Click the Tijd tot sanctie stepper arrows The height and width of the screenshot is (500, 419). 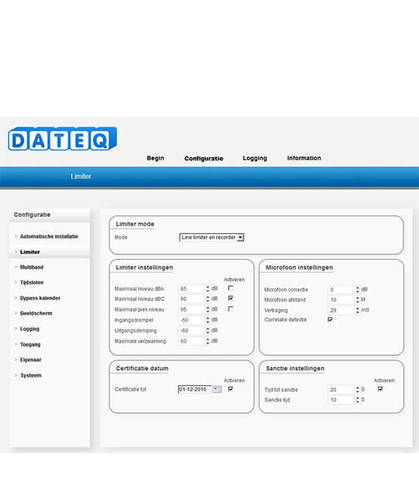(358, 389)
